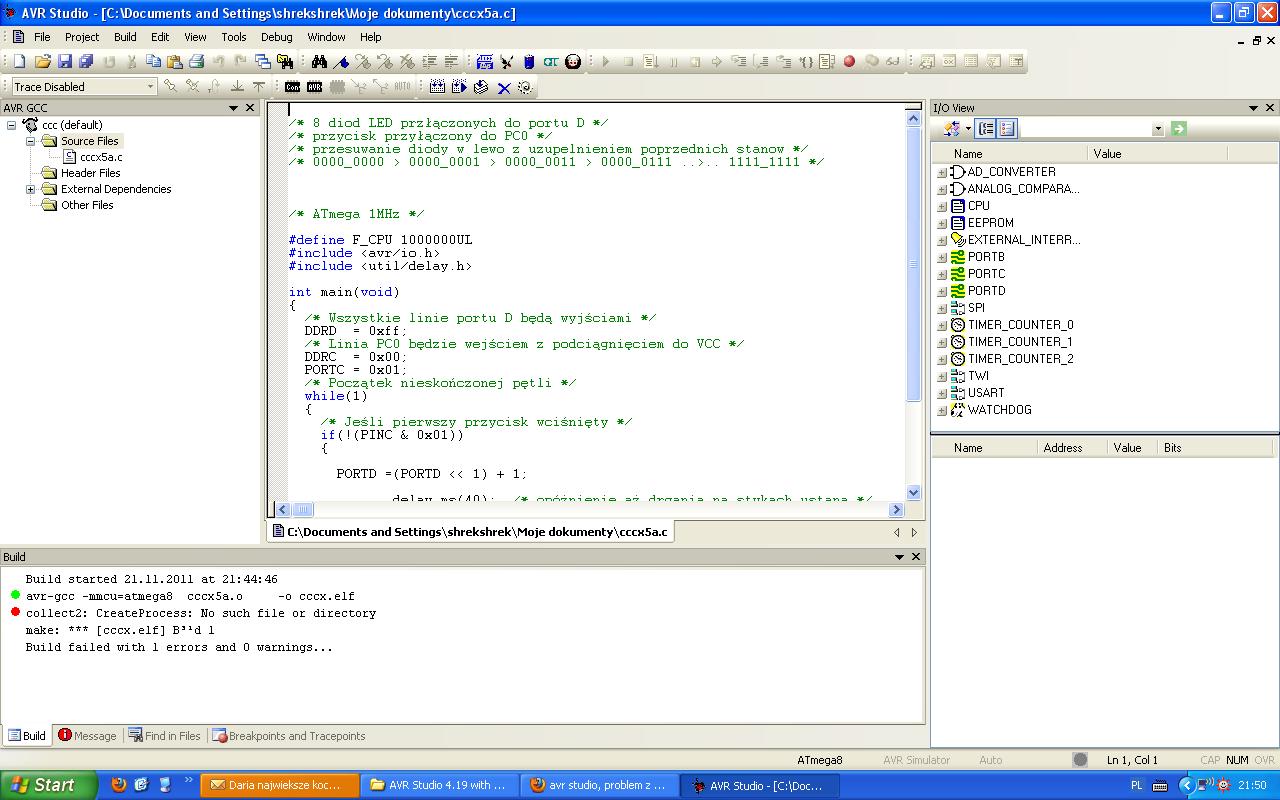Click the Con connect icon
Viewport: 1280px width, 800px height.
[x=292, y=87]
